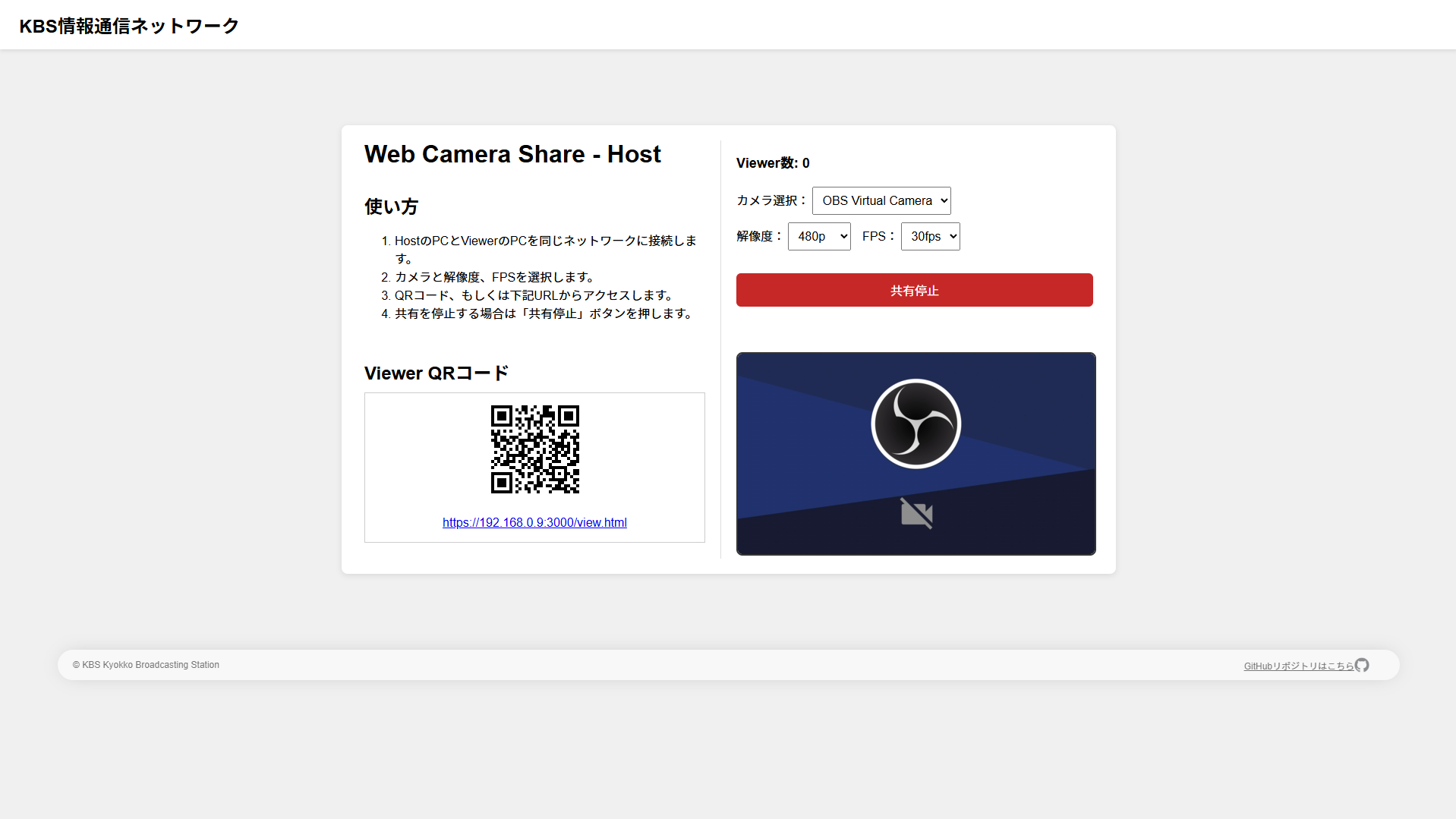
Task: Click the camera-off icon in video preview
Action: coord(916,514)
